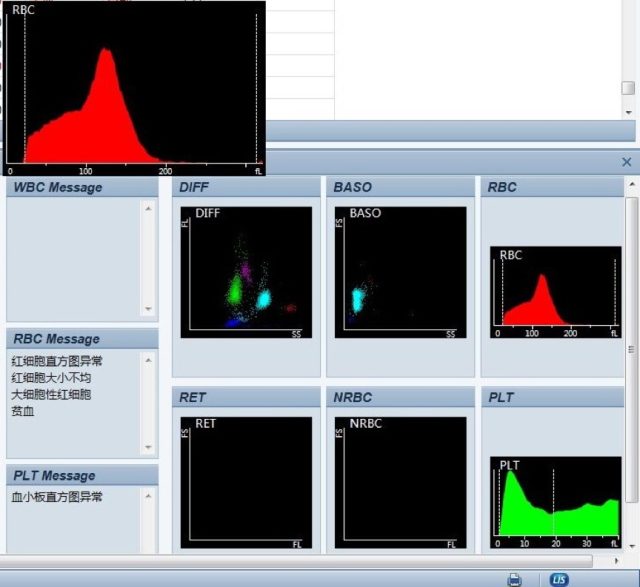
Task: Click the top-right list scrollbar thumb
Action: (628, 88)
